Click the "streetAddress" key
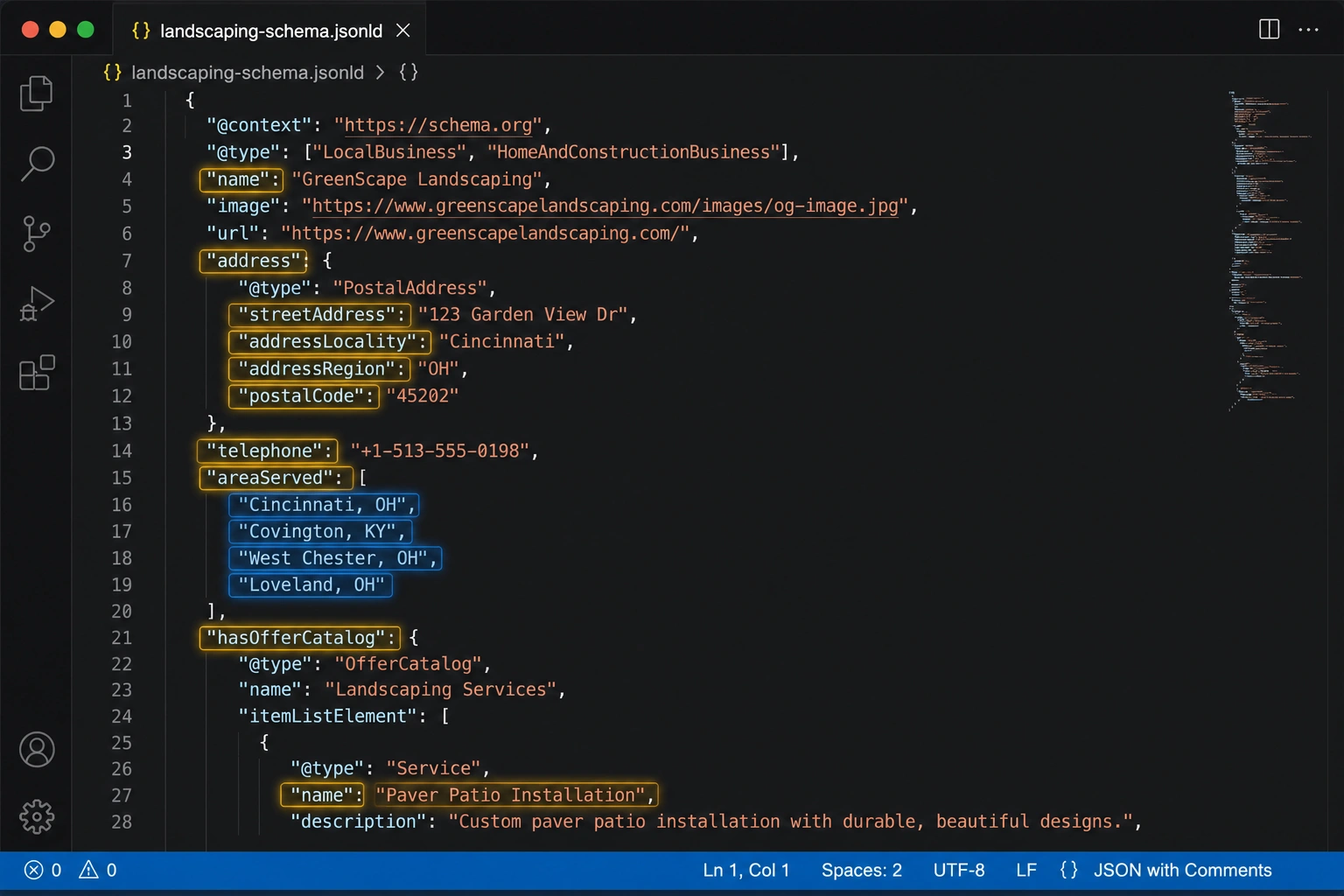The image size is (1344, 896). (x=319, y=315)
